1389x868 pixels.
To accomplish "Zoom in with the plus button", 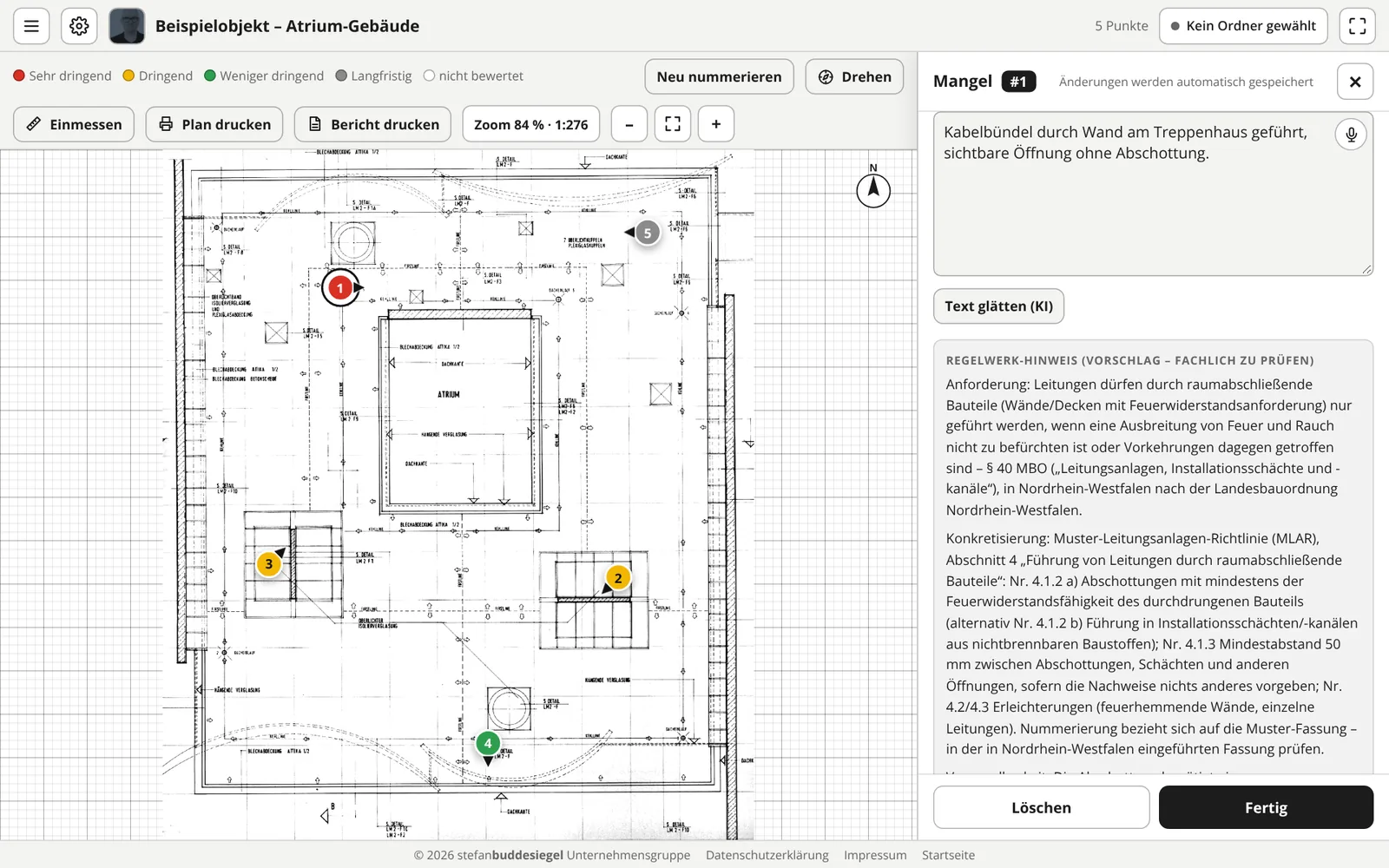I will click(716, 124).
